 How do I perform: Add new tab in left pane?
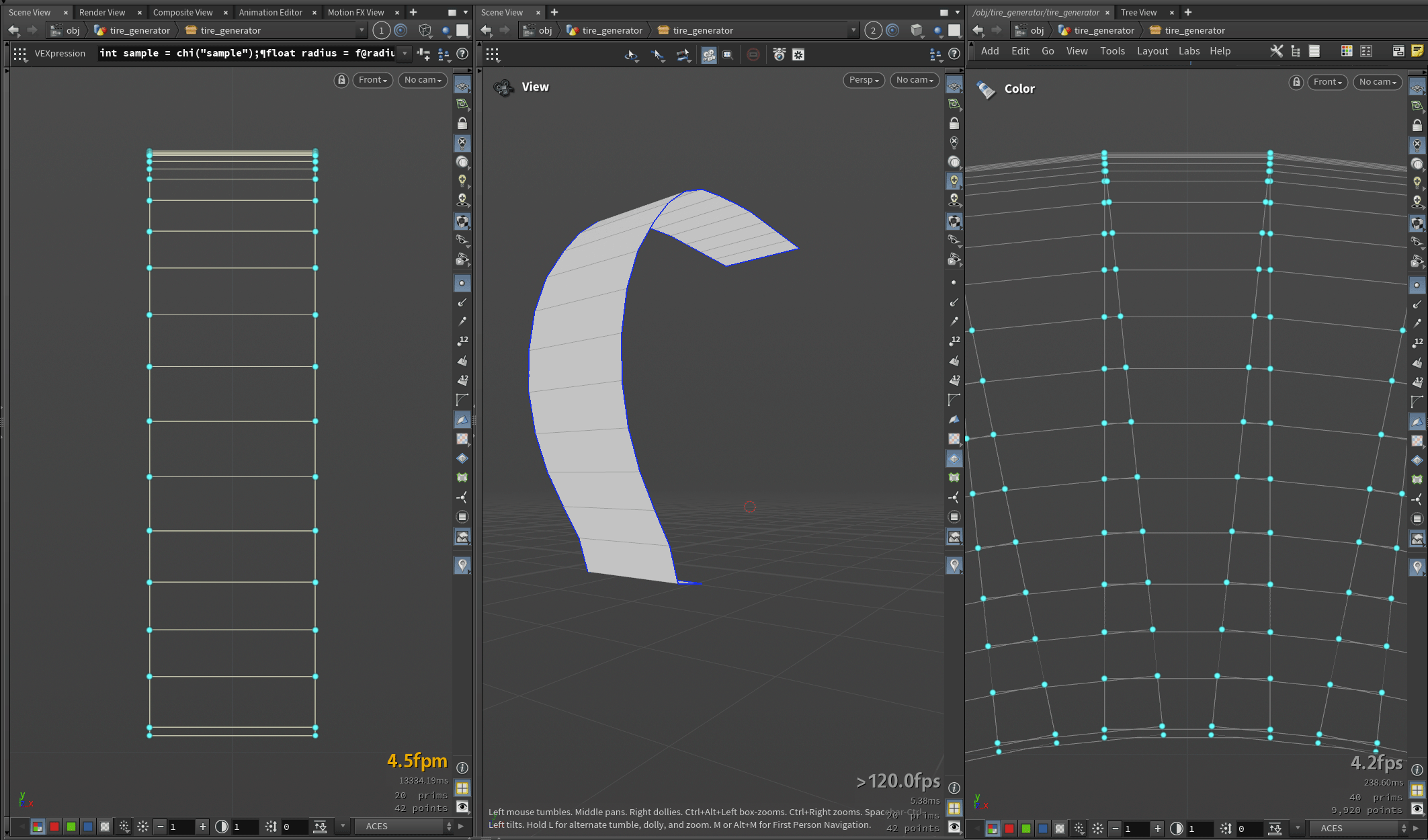click(x=413, y=12)
